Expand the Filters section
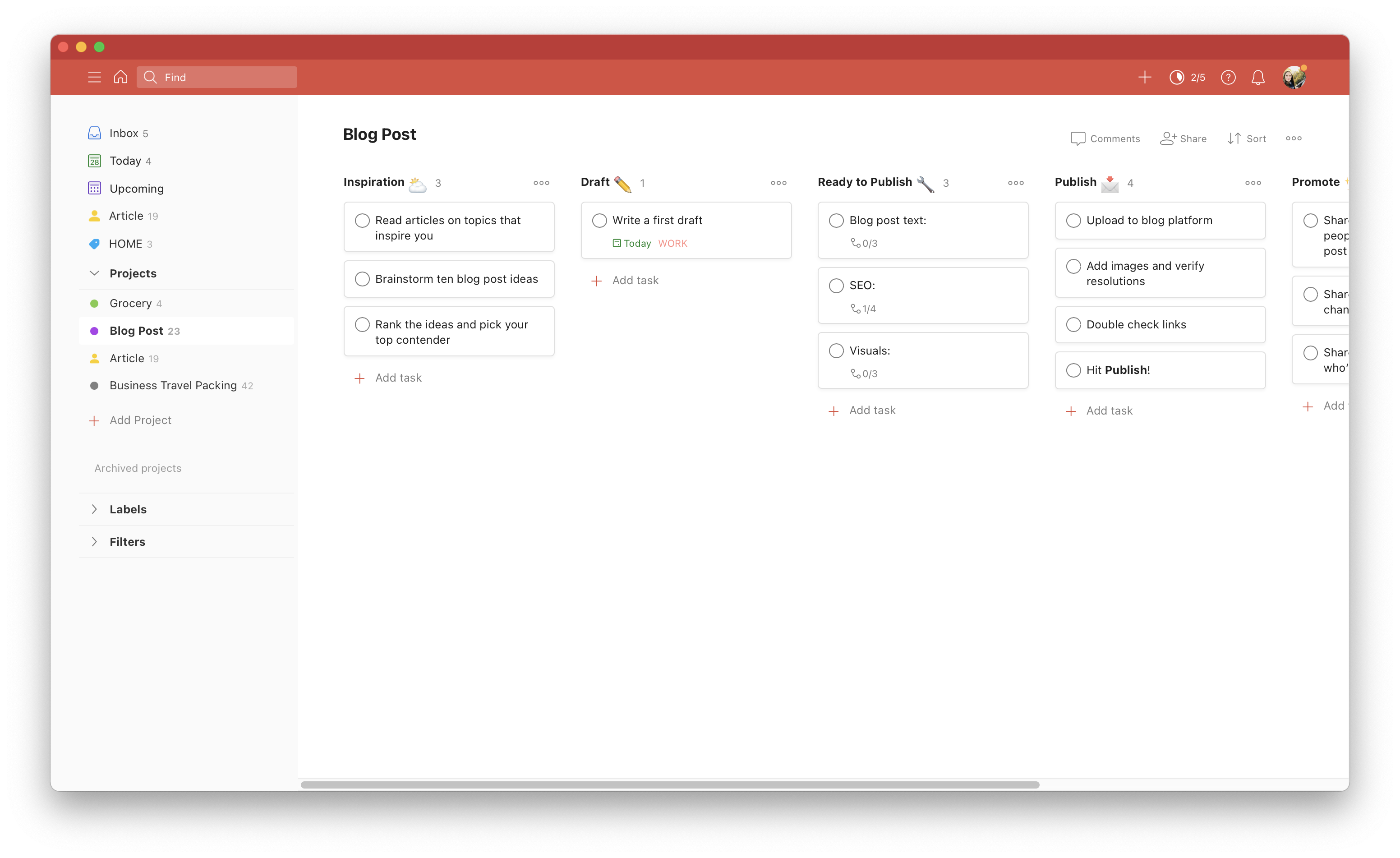Image resolution: width=1400 pixels, height=858 pixels. (x=94, y=541)
